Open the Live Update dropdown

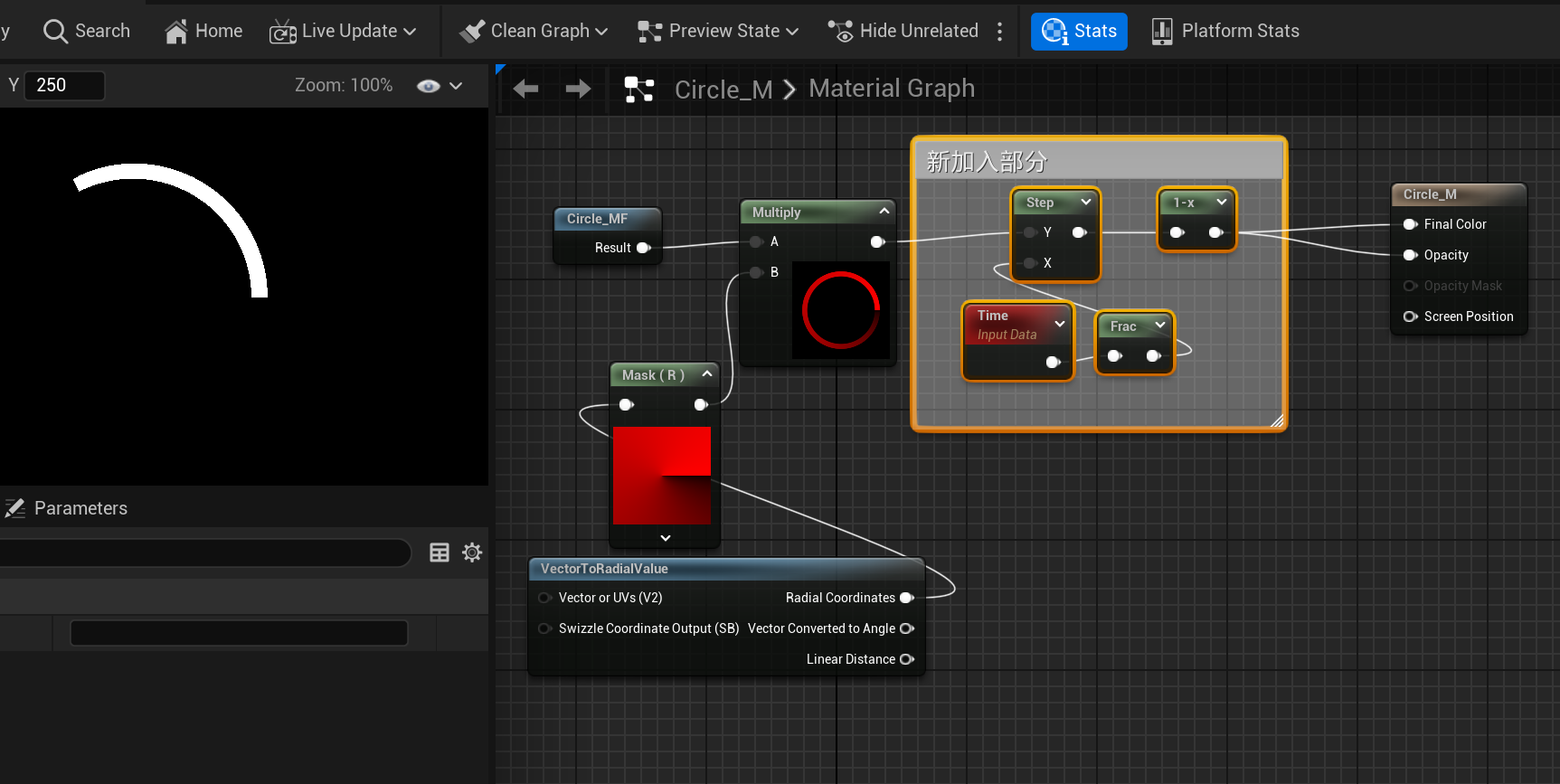(410, 32)
